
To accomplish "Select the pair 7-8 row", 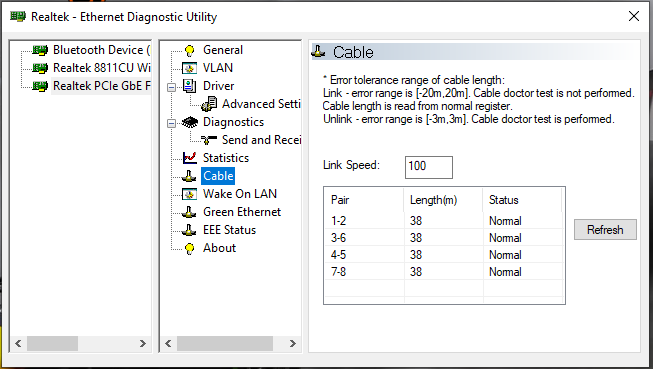I will 444,272.
